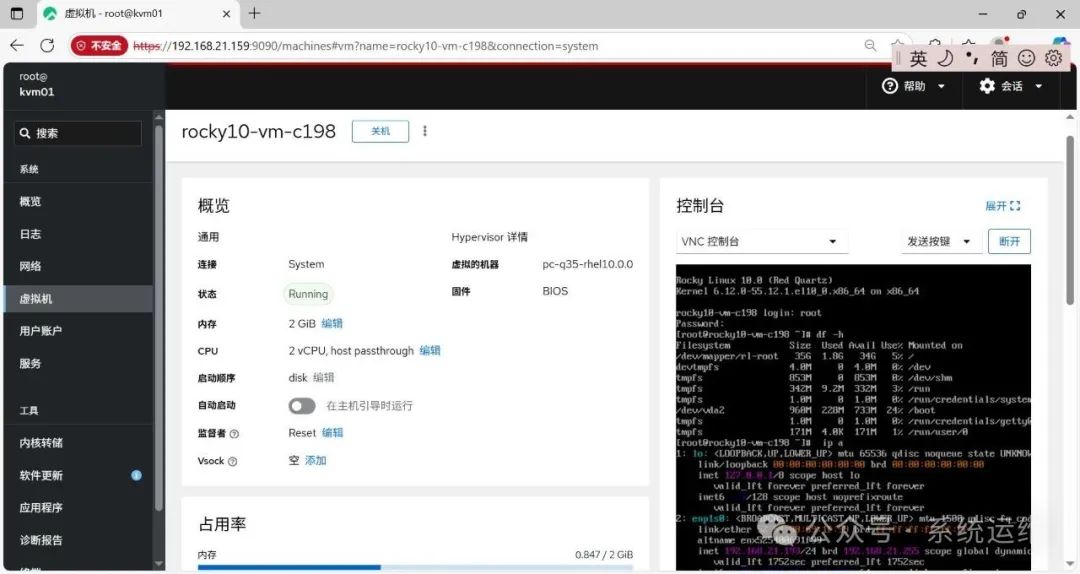This screenshot has width=1080, height=574.
Task: Click the pc-q35-rhel10.0.0 machine type value
Action: [588, 264]
